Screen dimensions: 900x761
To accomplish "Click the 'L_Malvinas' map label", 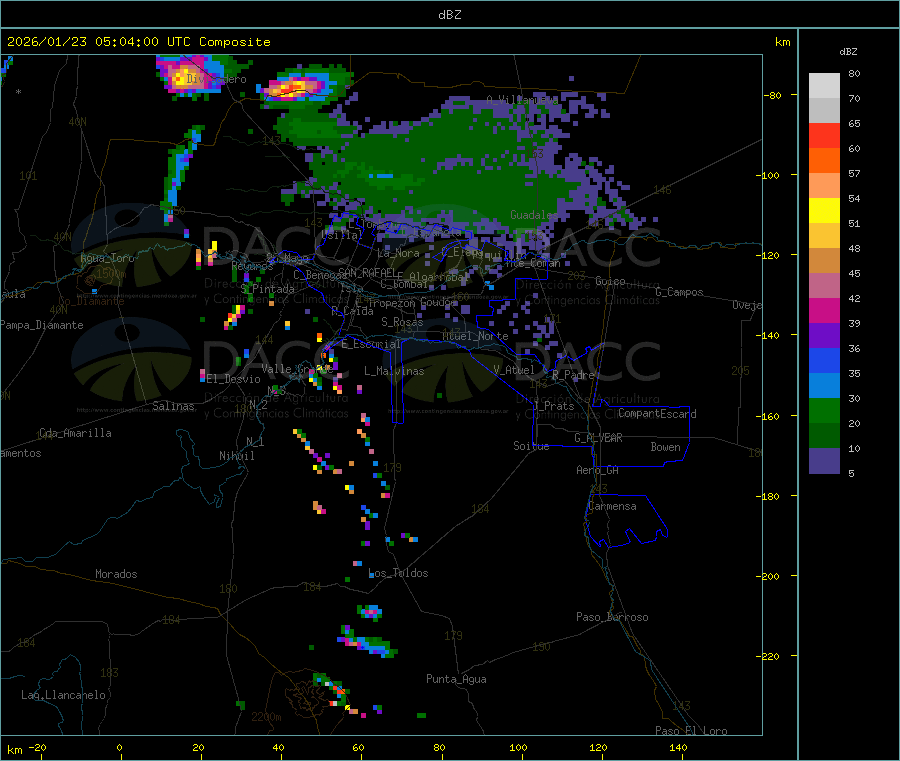I will click(x=394, y=371).
